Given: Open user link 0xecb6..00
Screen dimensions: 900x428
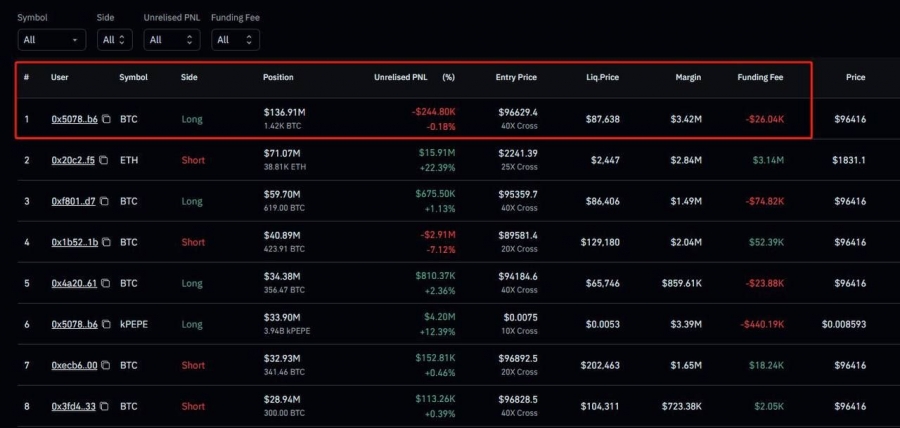Looking at the screenshot, I should tap(74, 365).
